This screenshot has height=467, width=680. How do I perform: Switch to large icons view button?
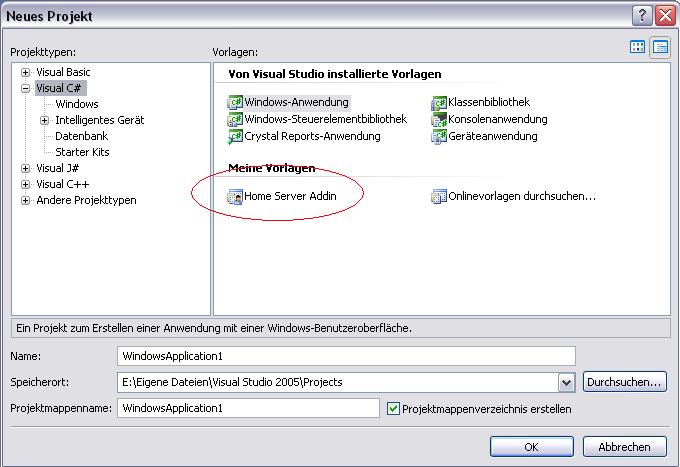point(638,47)
